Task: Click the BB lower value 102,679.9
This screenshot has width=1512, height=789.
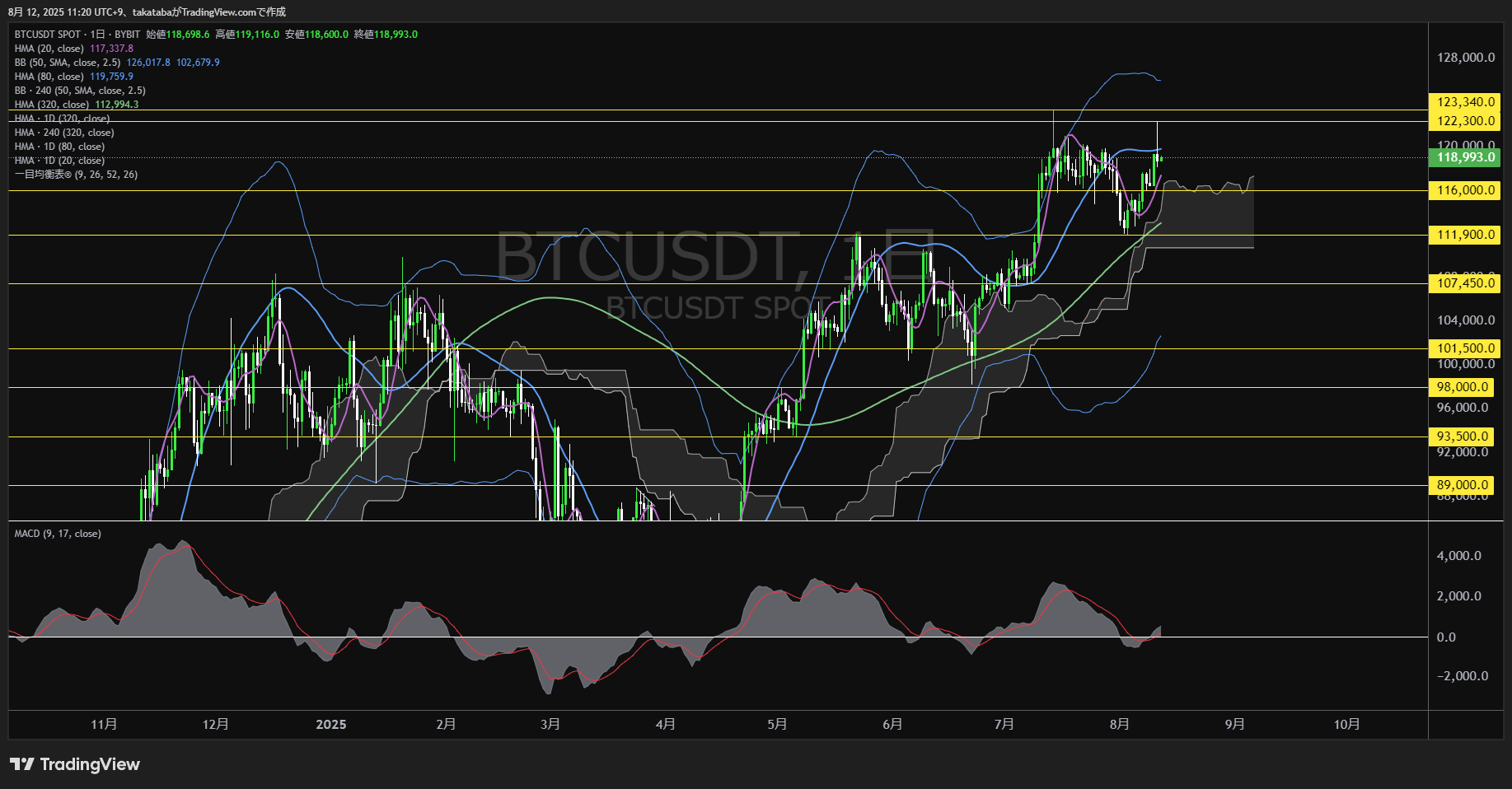Action: click(198, 63)
